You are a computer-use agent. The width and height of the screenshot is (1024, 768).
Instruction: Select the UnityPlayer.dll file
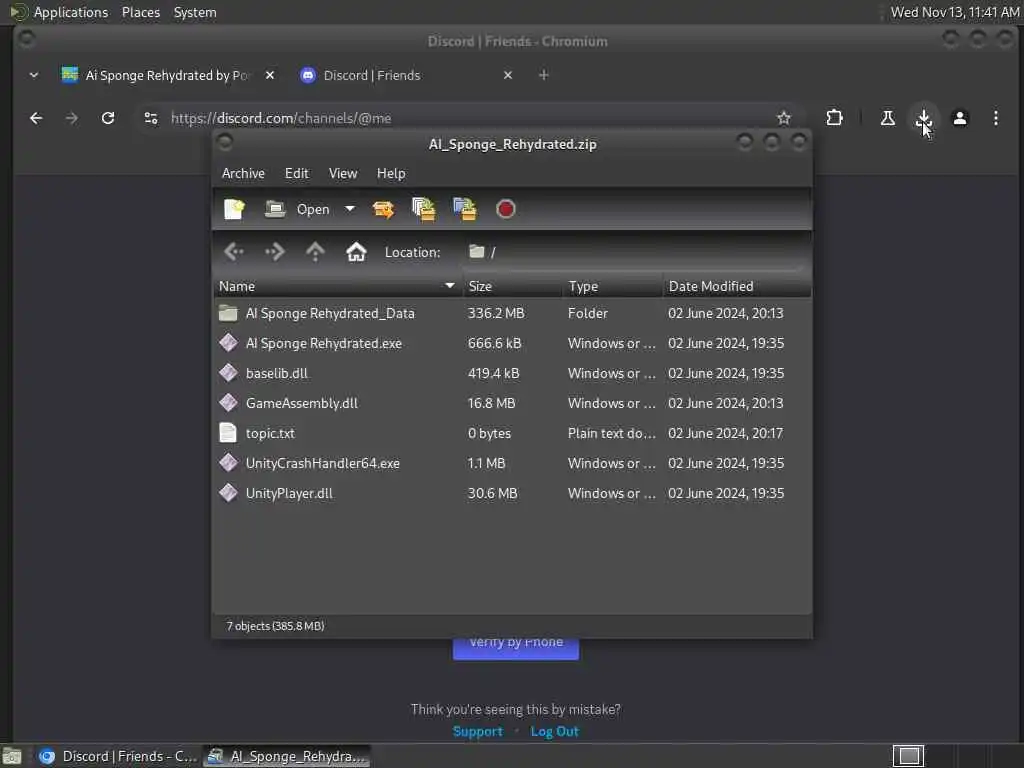click(x=512, y=494)
